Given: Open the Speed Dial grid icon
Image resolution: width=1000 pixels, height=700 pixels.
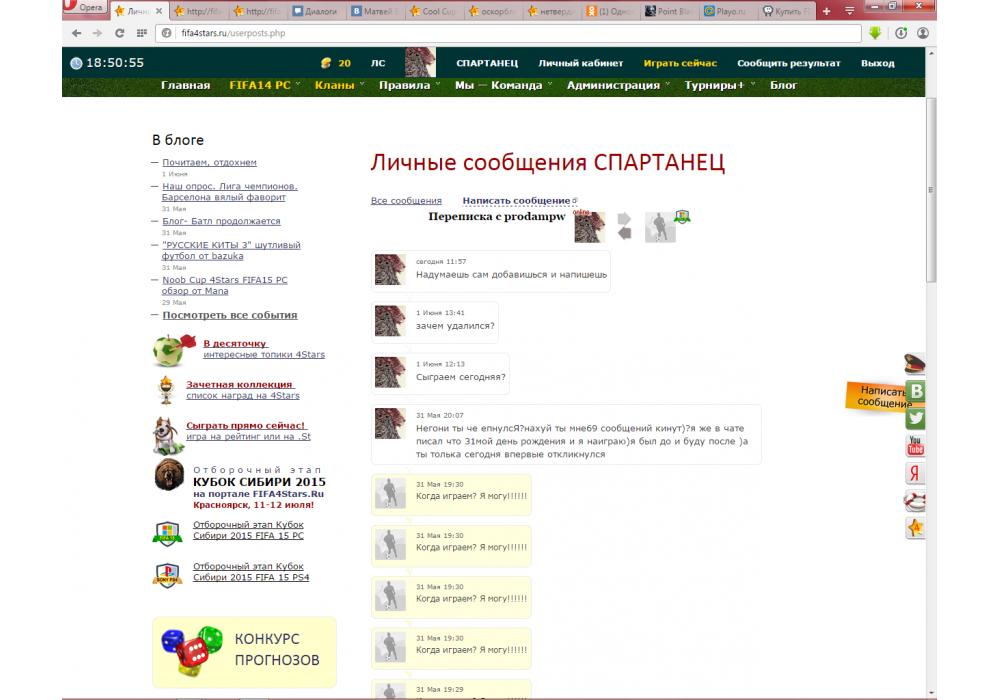Looking at the screenshot, I should coord(142,33).
